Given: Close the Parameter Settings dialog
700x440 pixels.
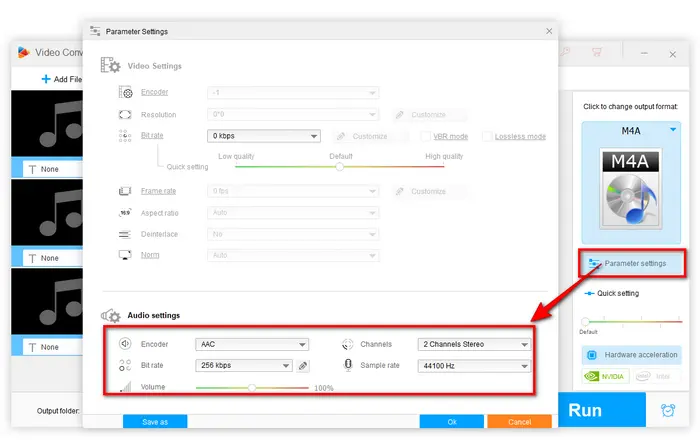Looking at the screenshot, I should [x=549, y=31].
